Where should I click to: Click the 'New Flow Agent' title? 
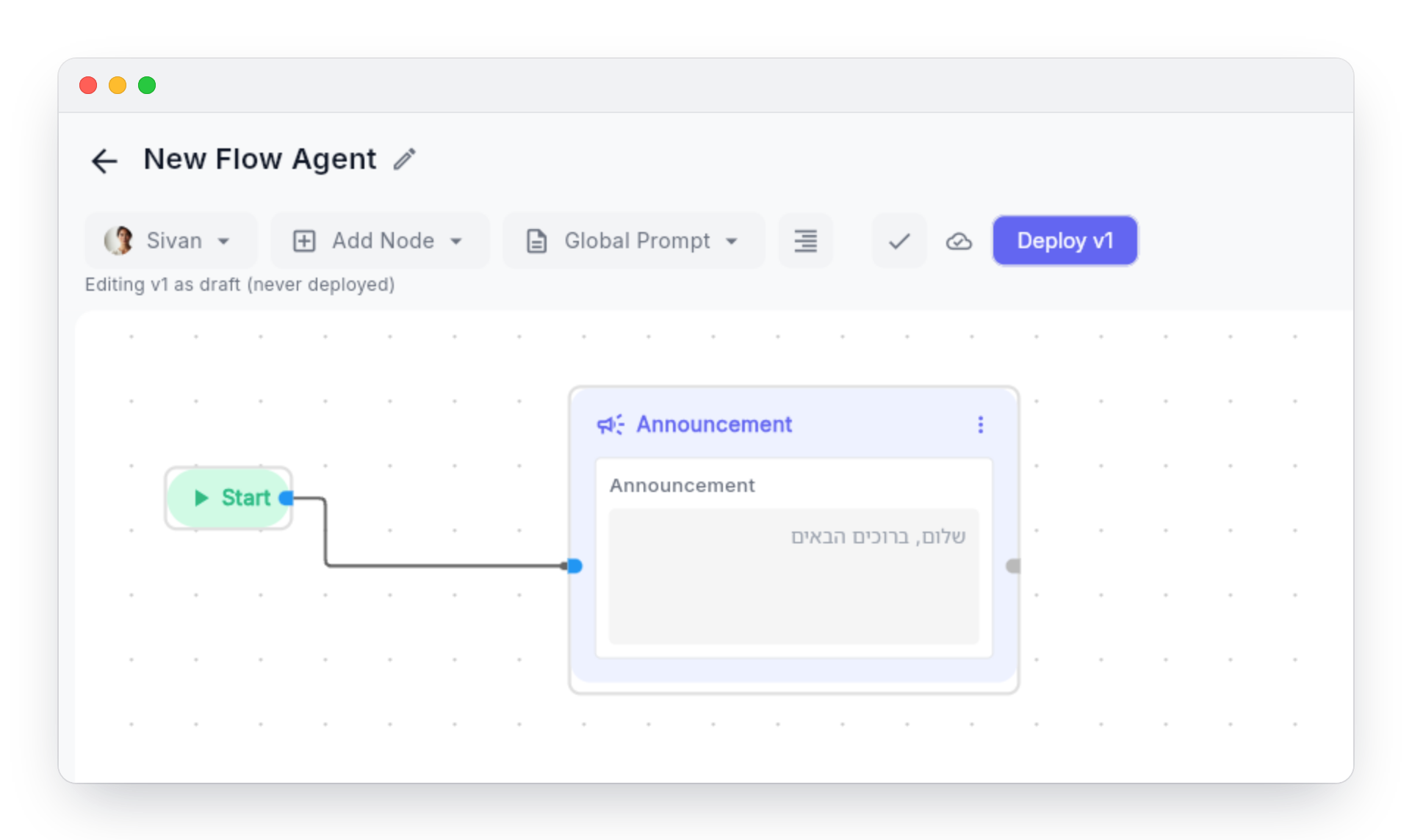tap(259, 159)
